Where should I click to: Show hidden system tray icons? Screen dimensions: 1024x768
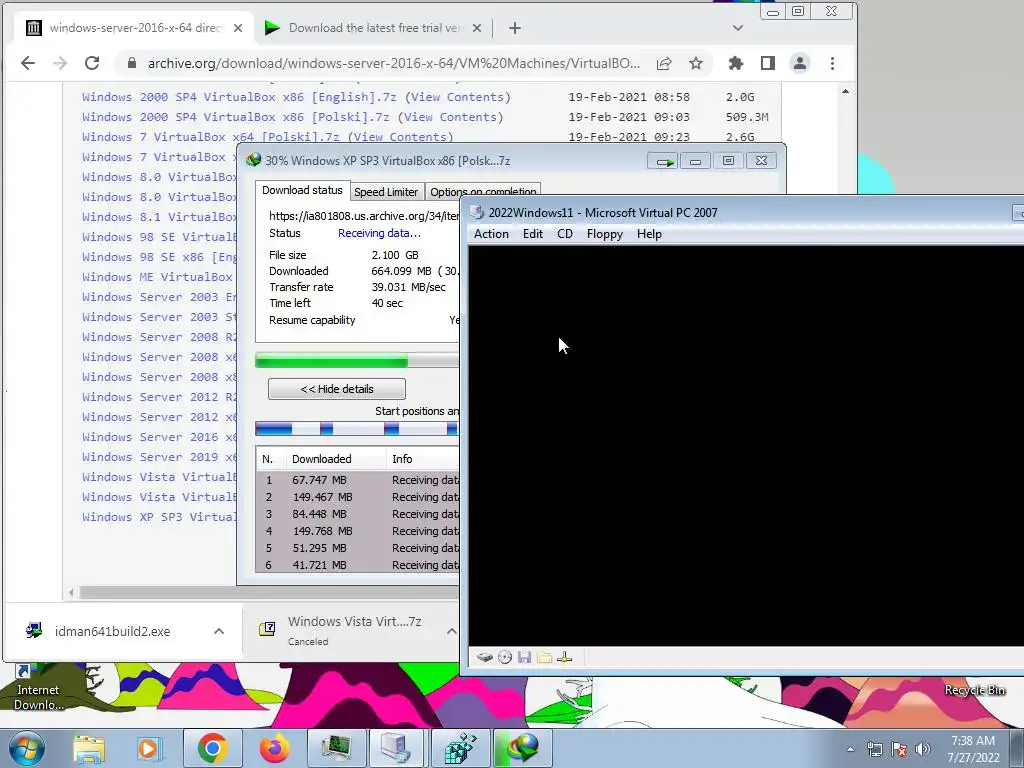pyautogui.click(x=850, y=749)
